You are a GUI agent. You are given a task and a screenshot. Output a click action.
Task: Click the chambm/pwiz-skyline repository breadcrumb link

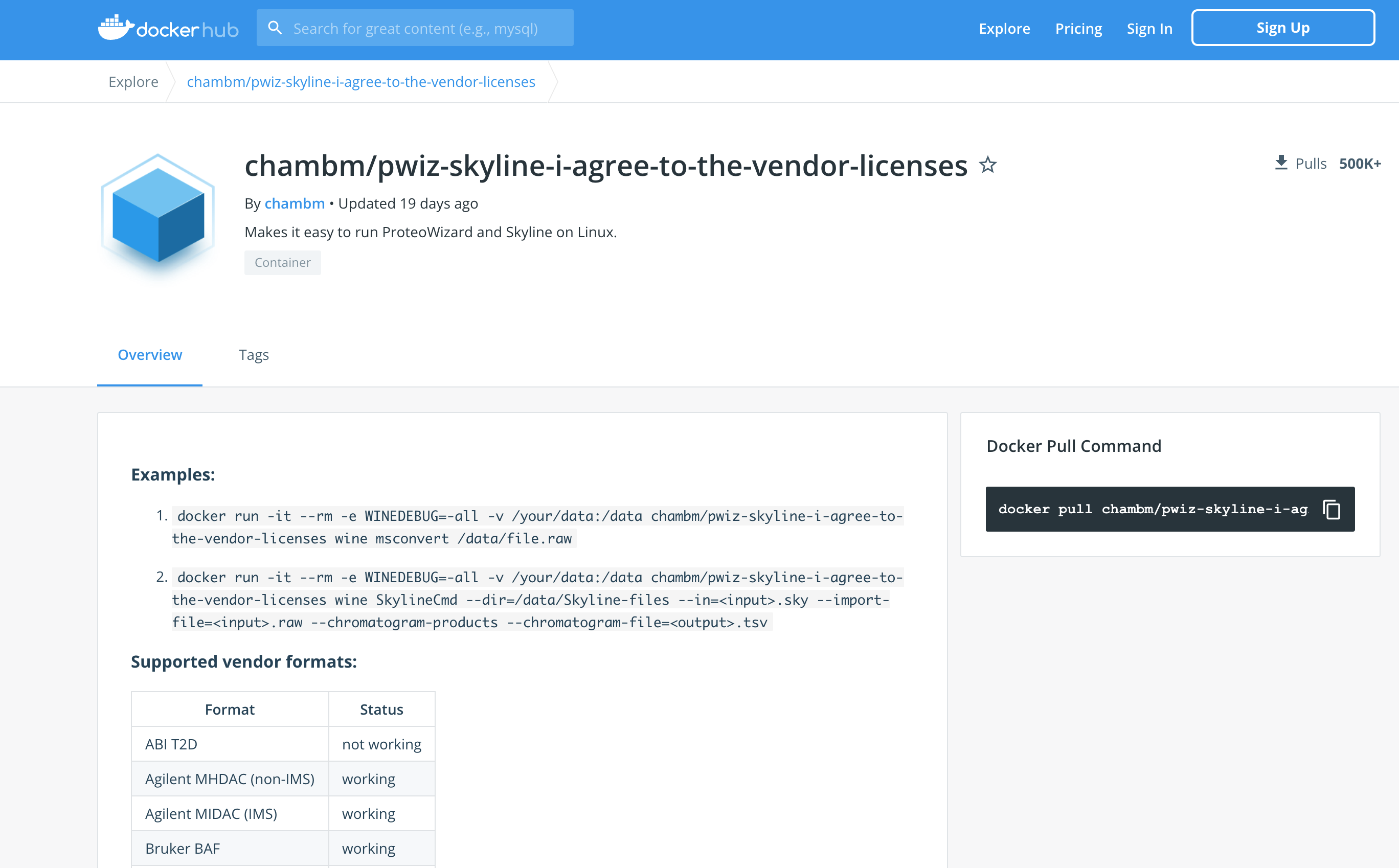coord(360,81)
